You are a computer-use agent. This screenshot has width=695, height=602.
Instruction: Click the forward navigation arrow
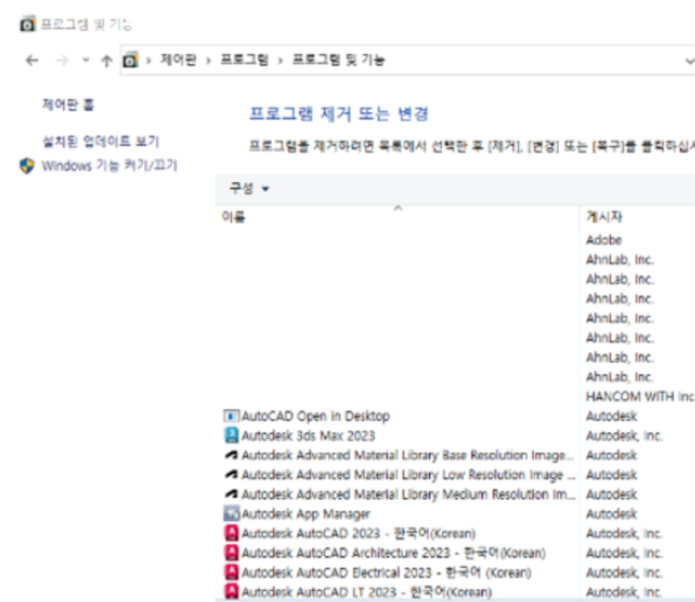62,60
